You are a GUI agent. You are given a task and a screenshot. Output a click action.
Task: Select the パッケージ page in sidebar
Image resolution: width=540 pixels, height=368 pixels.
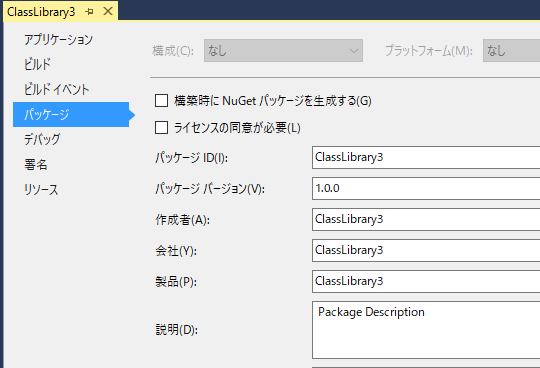point(71,114)
